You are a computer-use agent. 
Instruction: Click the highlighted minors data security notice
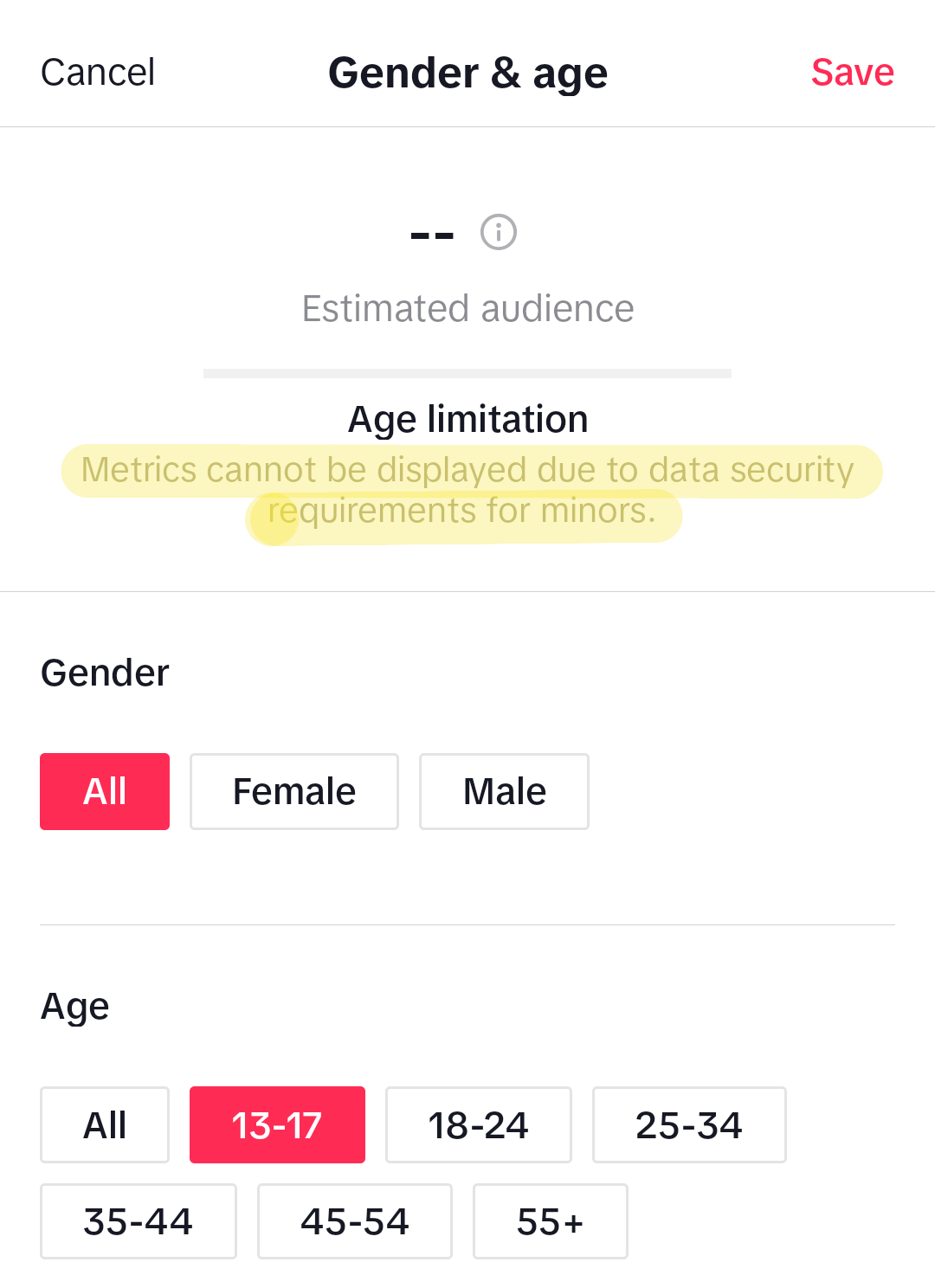[x=467, y=490]
